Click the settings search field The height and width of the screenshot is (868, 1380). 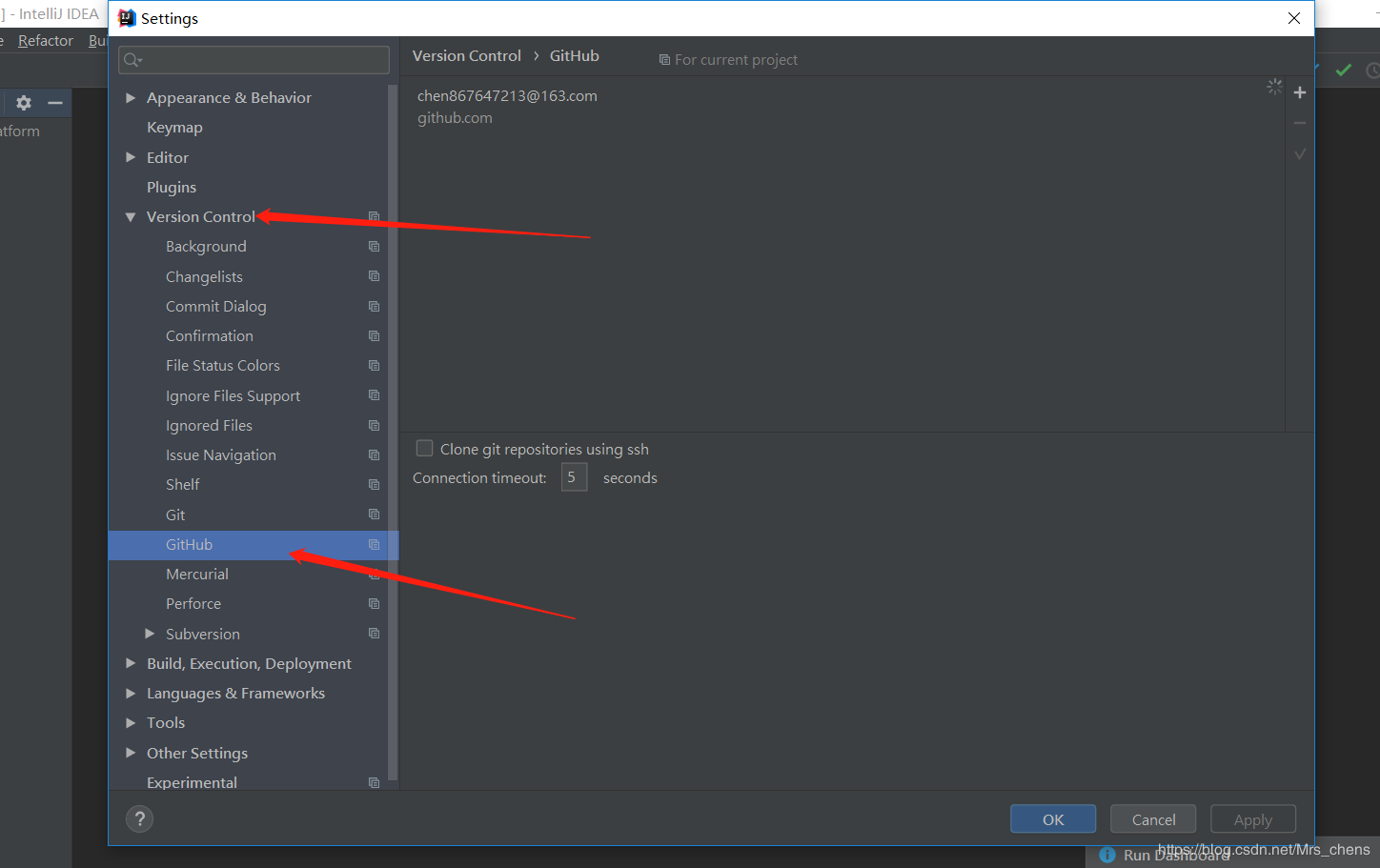point(254,60)
